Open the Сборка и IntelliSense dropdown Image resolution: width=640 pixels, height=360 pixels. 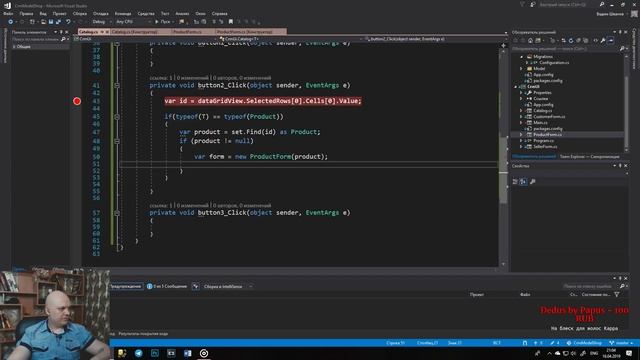tap(227, 287)
